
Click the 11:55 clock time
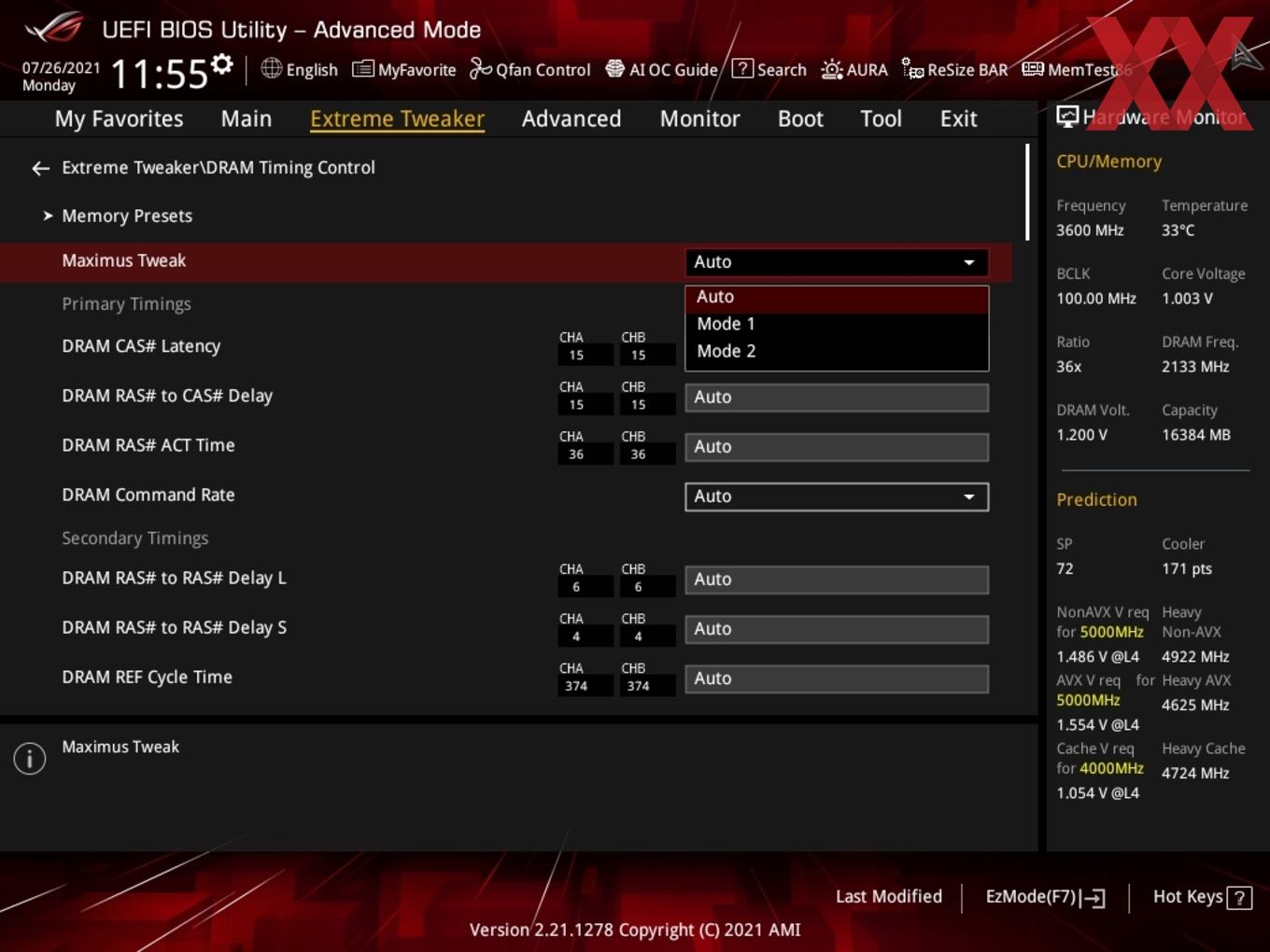(159, 74)
